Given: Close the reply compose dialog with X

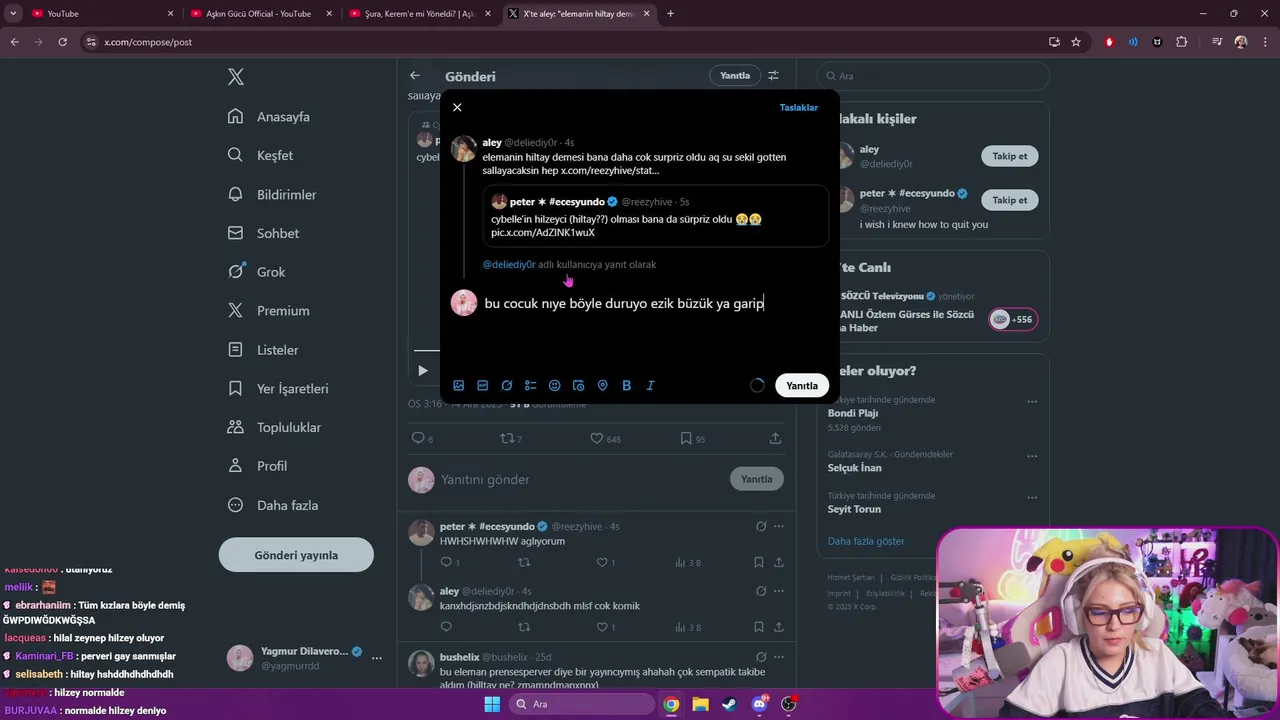Looking at the screenshot, I should click(457, 107).
